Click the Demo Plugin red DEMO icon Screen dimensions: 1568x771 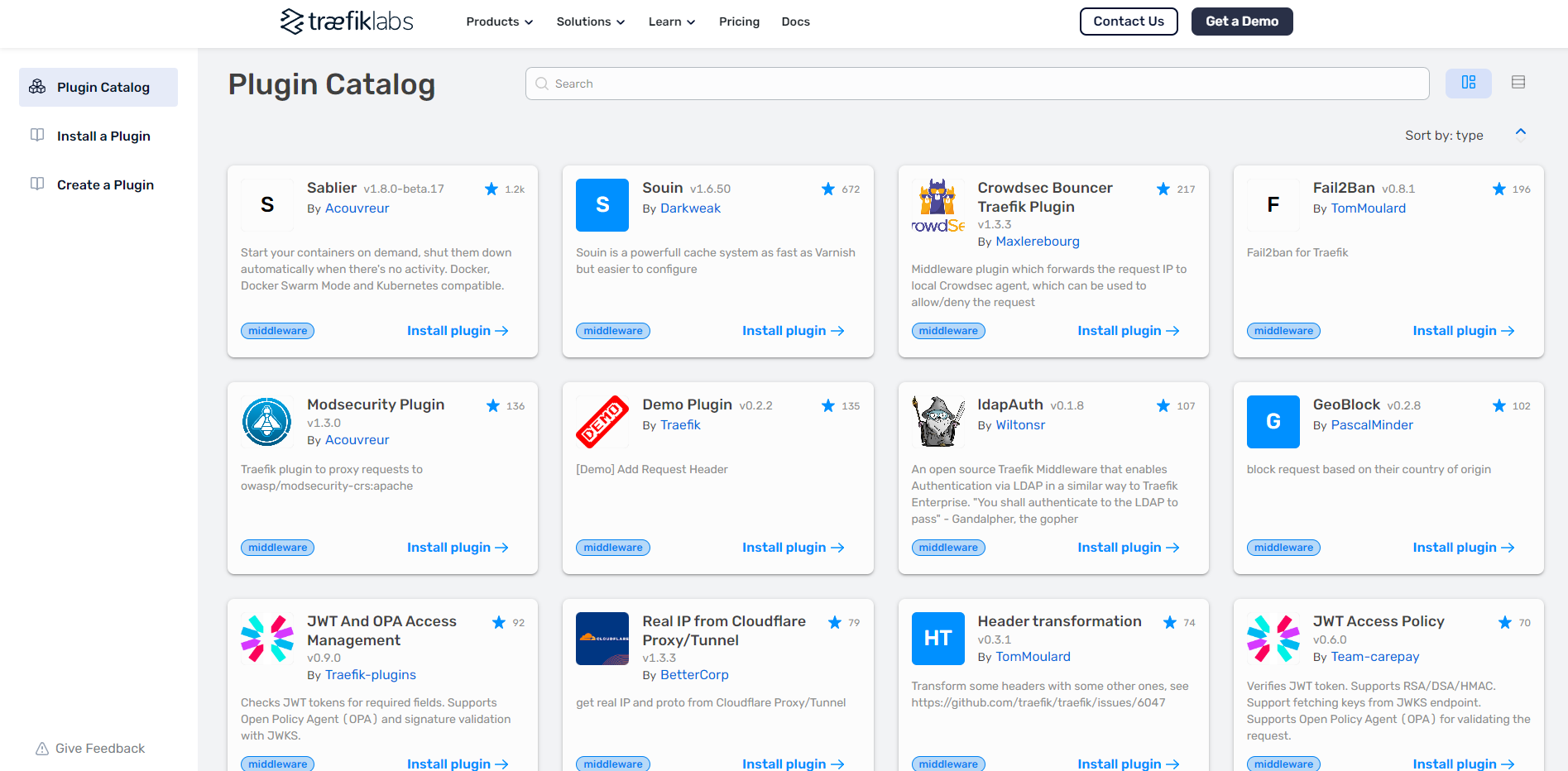click(x=602, y=422)
